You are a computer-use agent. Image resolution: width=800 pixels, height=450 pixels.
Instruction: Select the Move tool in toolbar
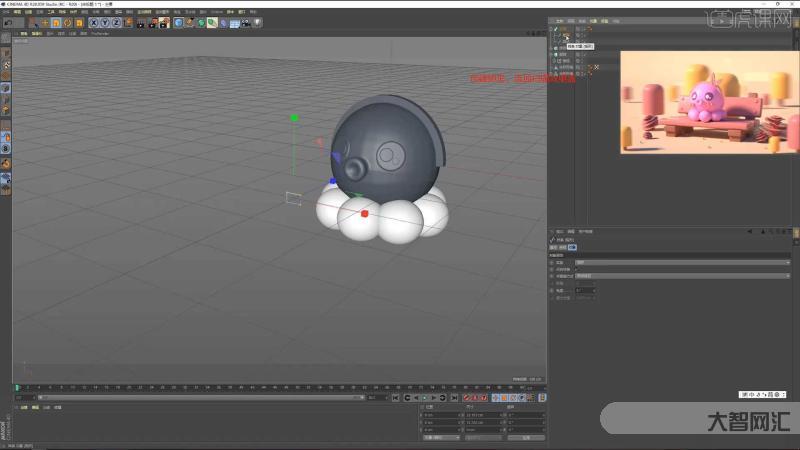[x=45, y=22]
